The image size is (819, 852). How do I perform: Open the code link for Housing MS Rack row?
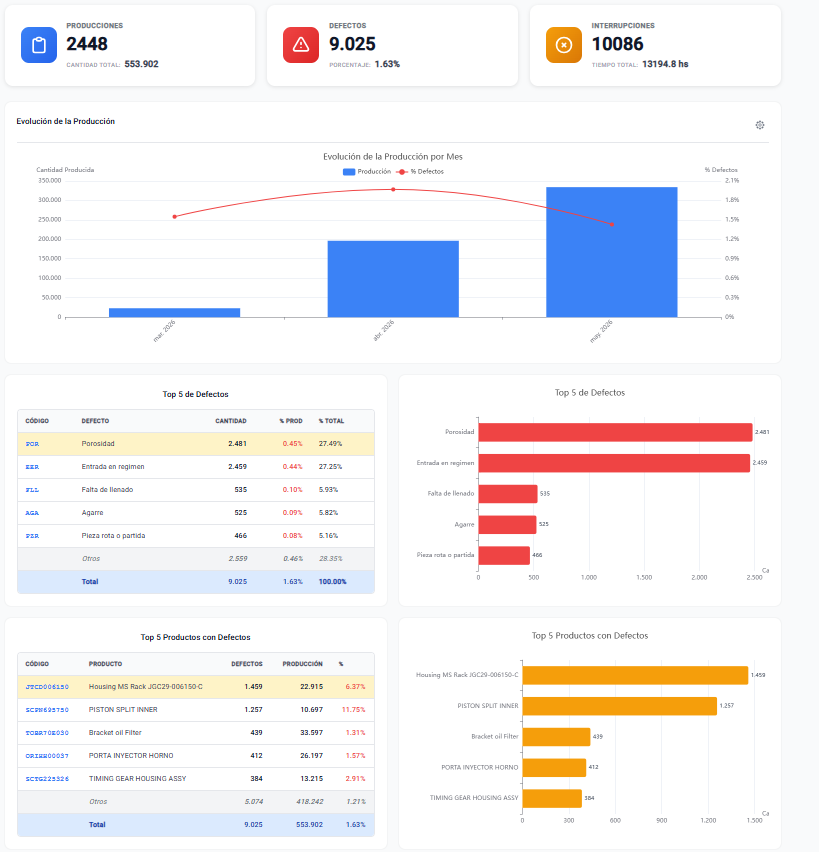pyautogui.click(x=47, y=687)
